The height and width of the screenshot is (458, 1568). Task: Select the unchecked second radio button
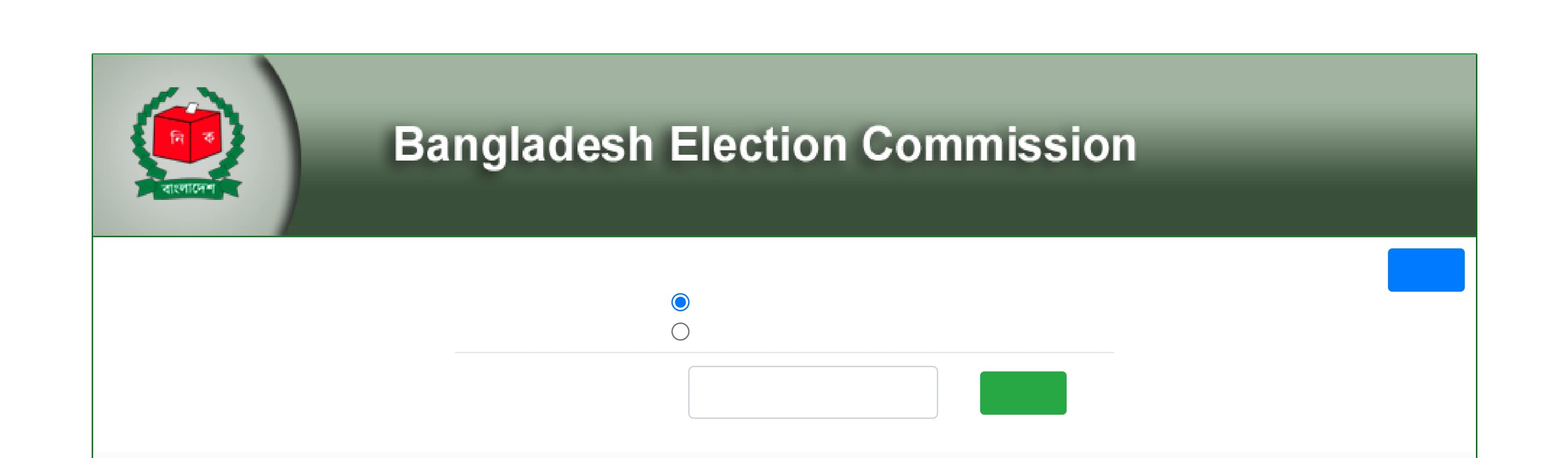pos(680,332)
